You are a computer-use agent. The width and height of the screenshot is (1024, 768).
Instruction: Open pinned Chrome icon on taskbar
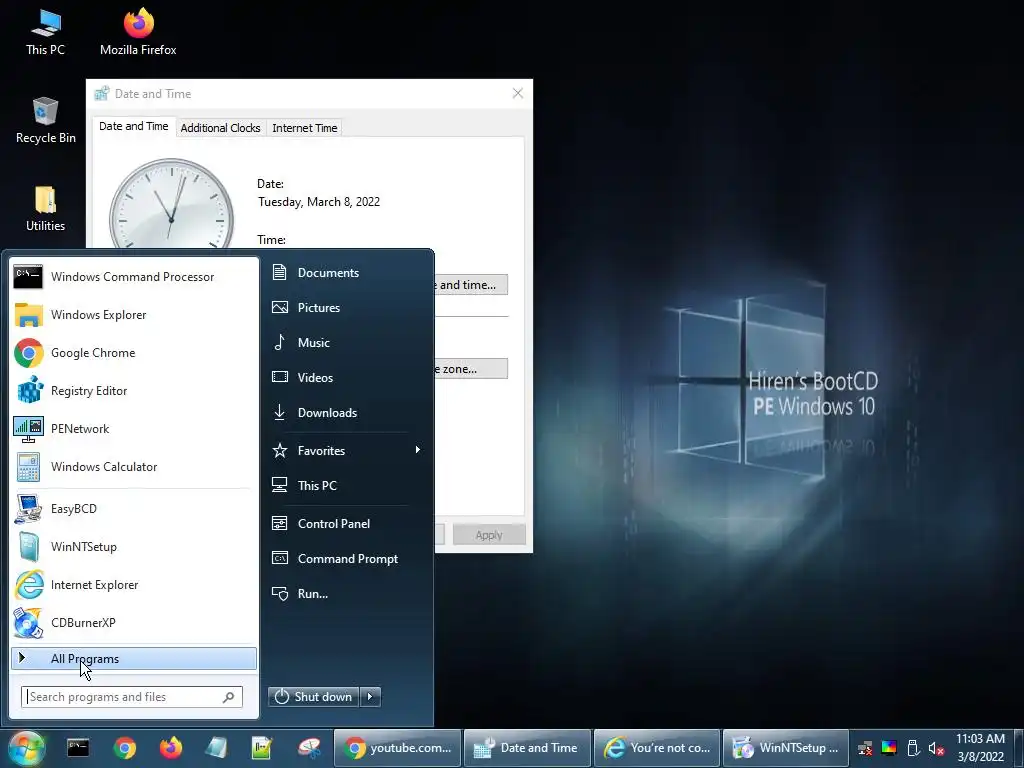(124, 748)
